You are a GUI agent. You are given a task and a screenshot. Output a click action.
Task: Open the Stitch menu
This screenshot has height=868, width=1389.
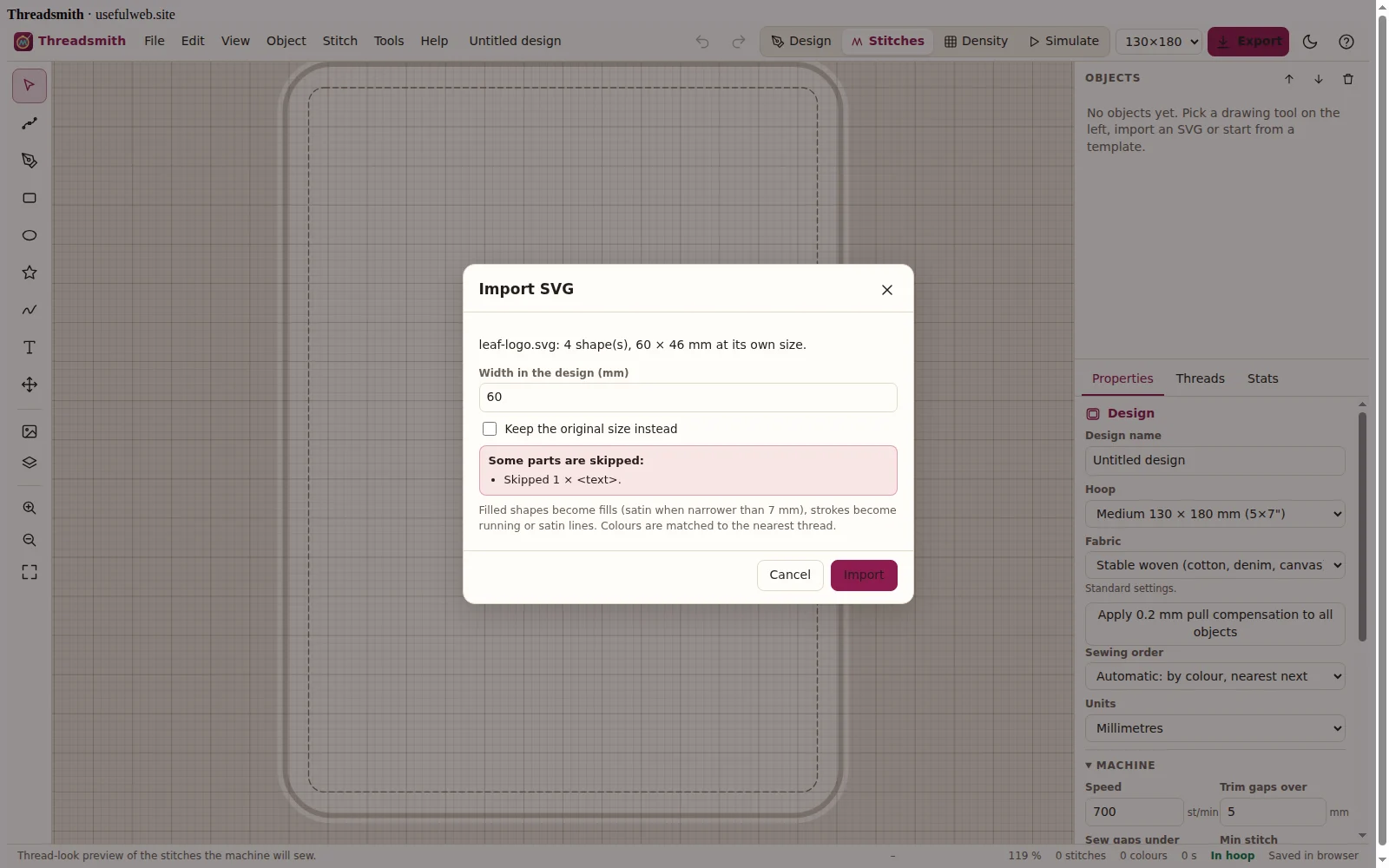click(339, 41)
